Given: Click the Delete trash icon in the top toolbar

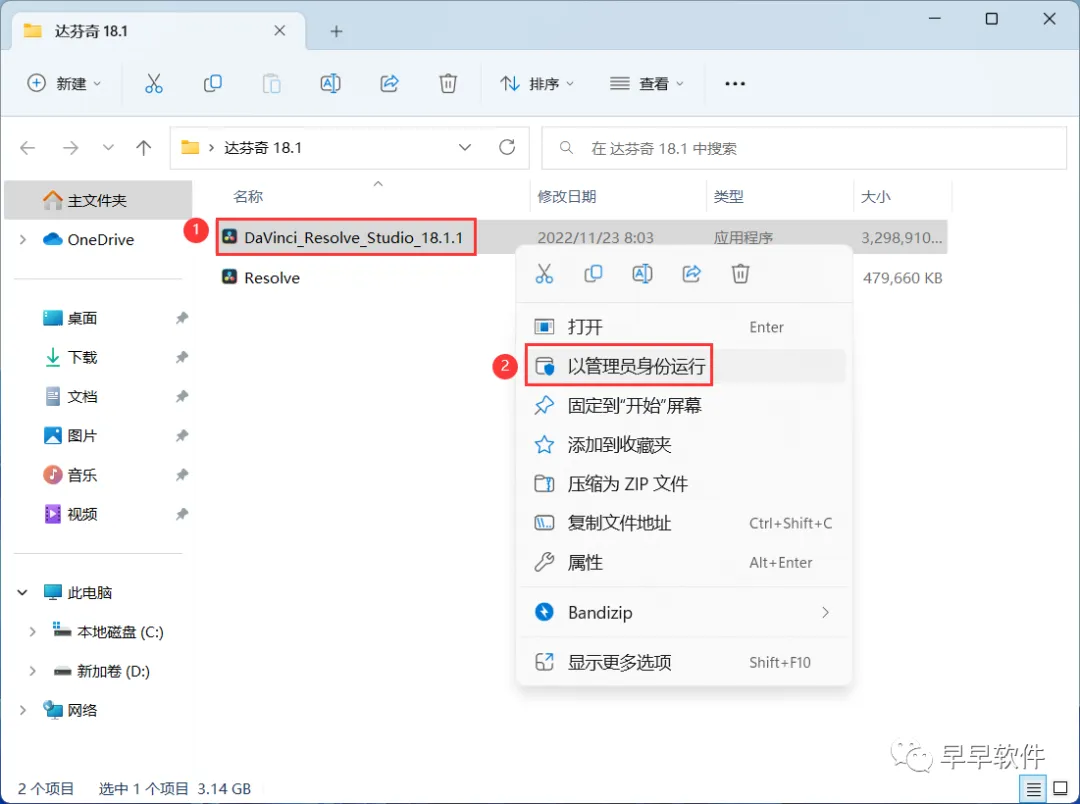Looking at the screenshot, I should pyautogui.click(x=448, y=83).
